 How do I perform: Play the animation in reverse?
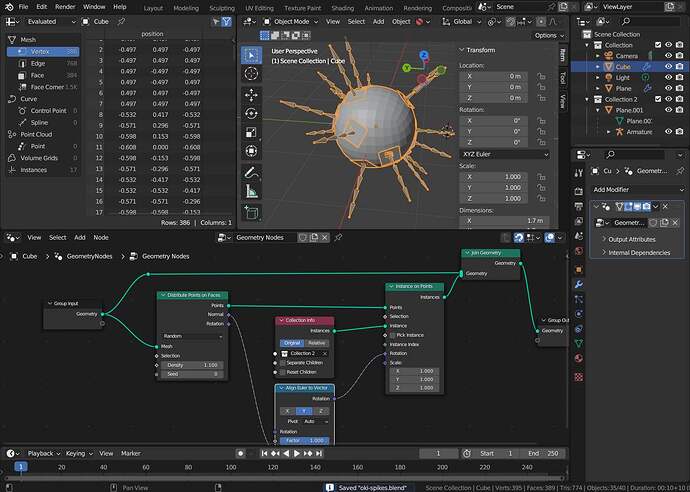pyautogui.click(x=286, y=453)
